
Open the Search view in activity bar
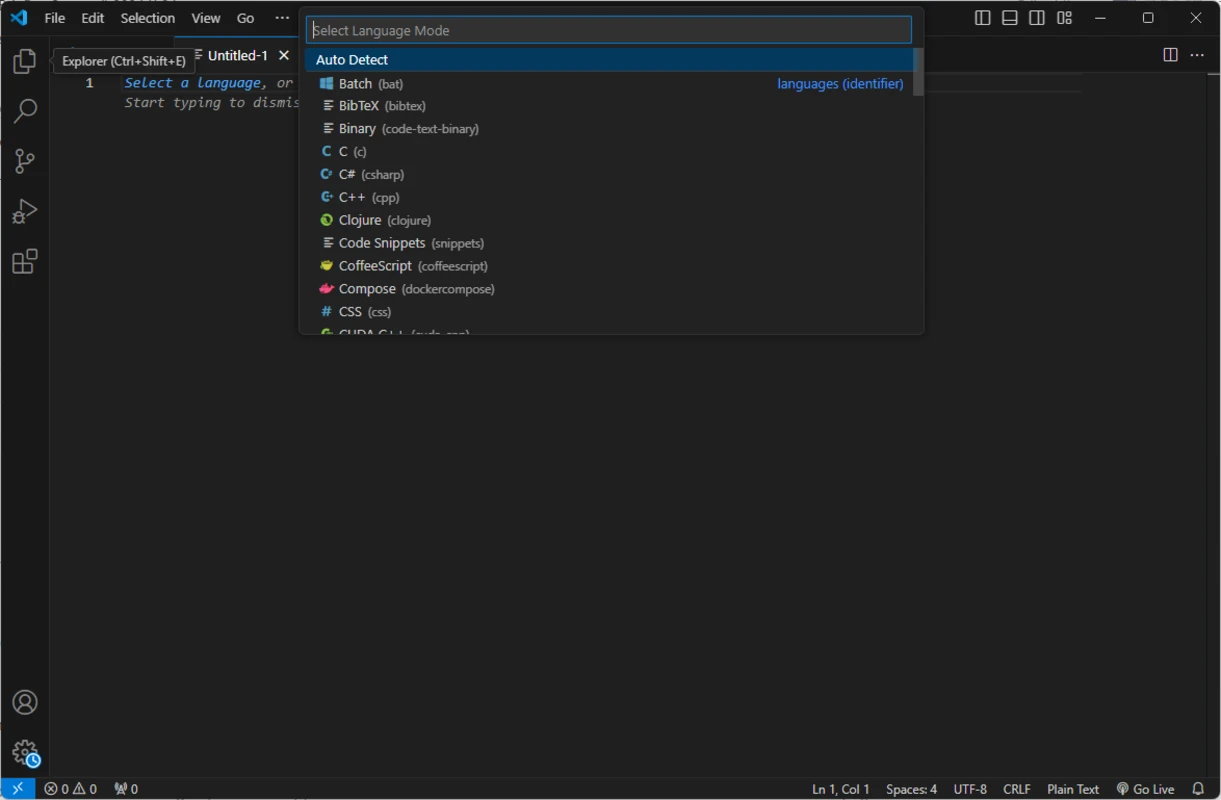click(25, 111)
